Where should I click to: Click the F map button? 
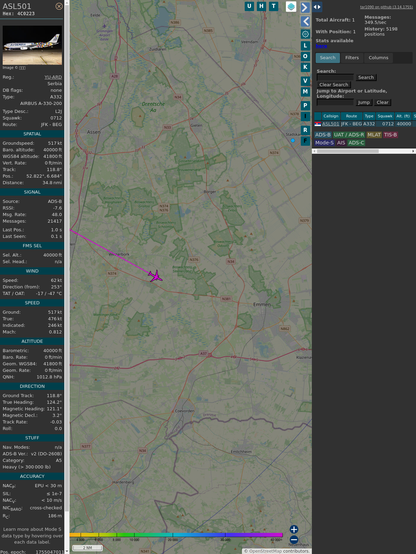305,141
